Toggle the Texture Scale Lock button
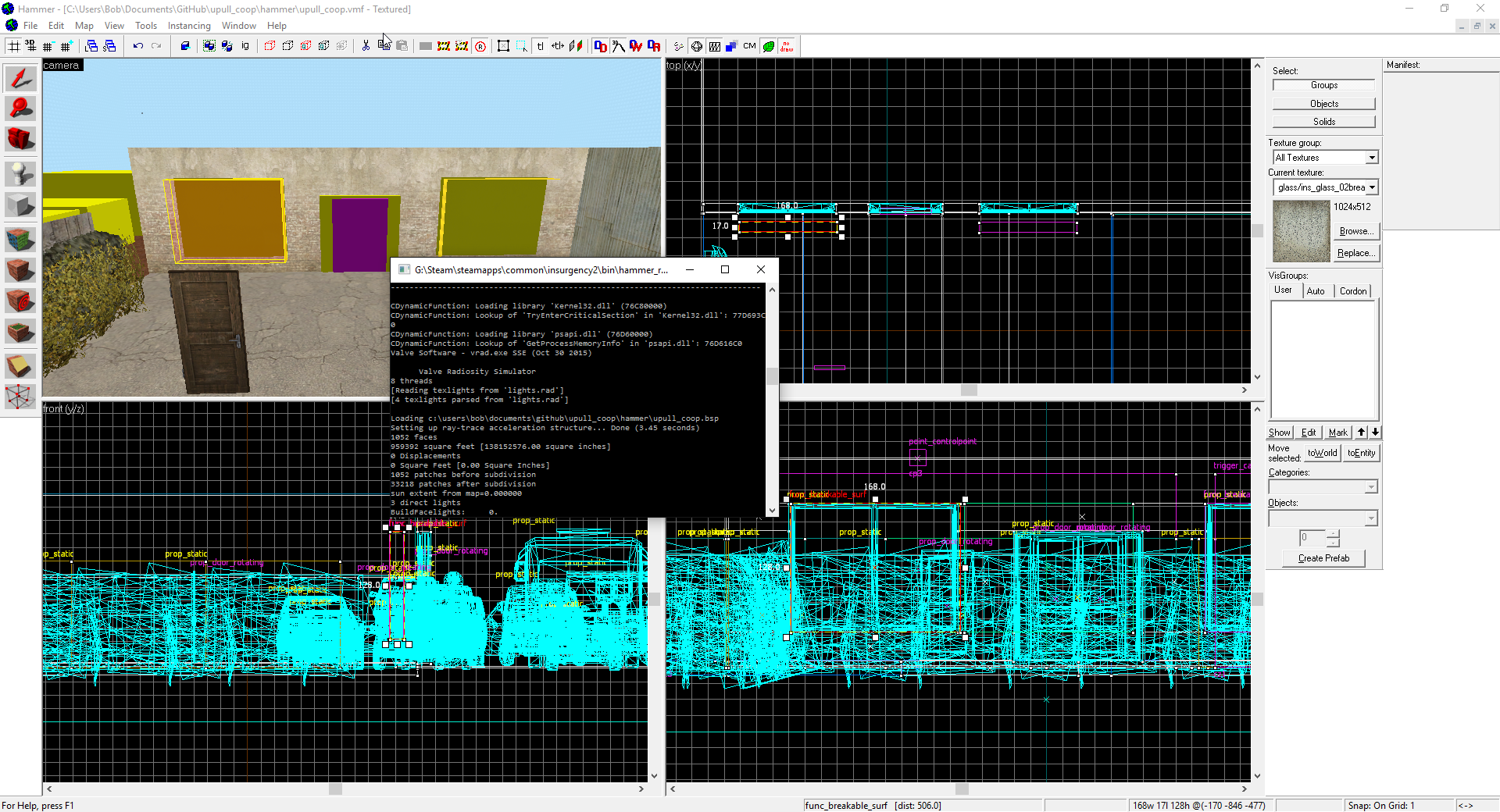The image size is (1500, 812). click(x=558, y=46)
